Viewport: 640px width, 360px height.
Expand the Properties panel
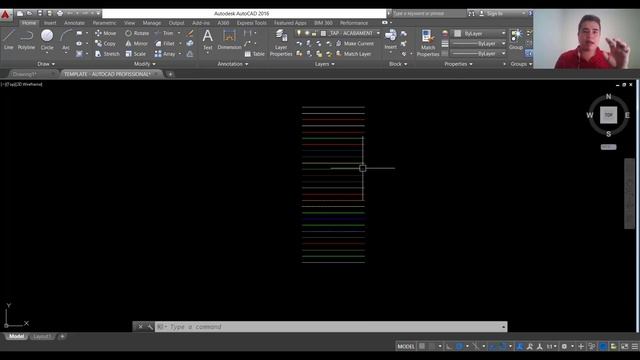click(x=458, y=64)
